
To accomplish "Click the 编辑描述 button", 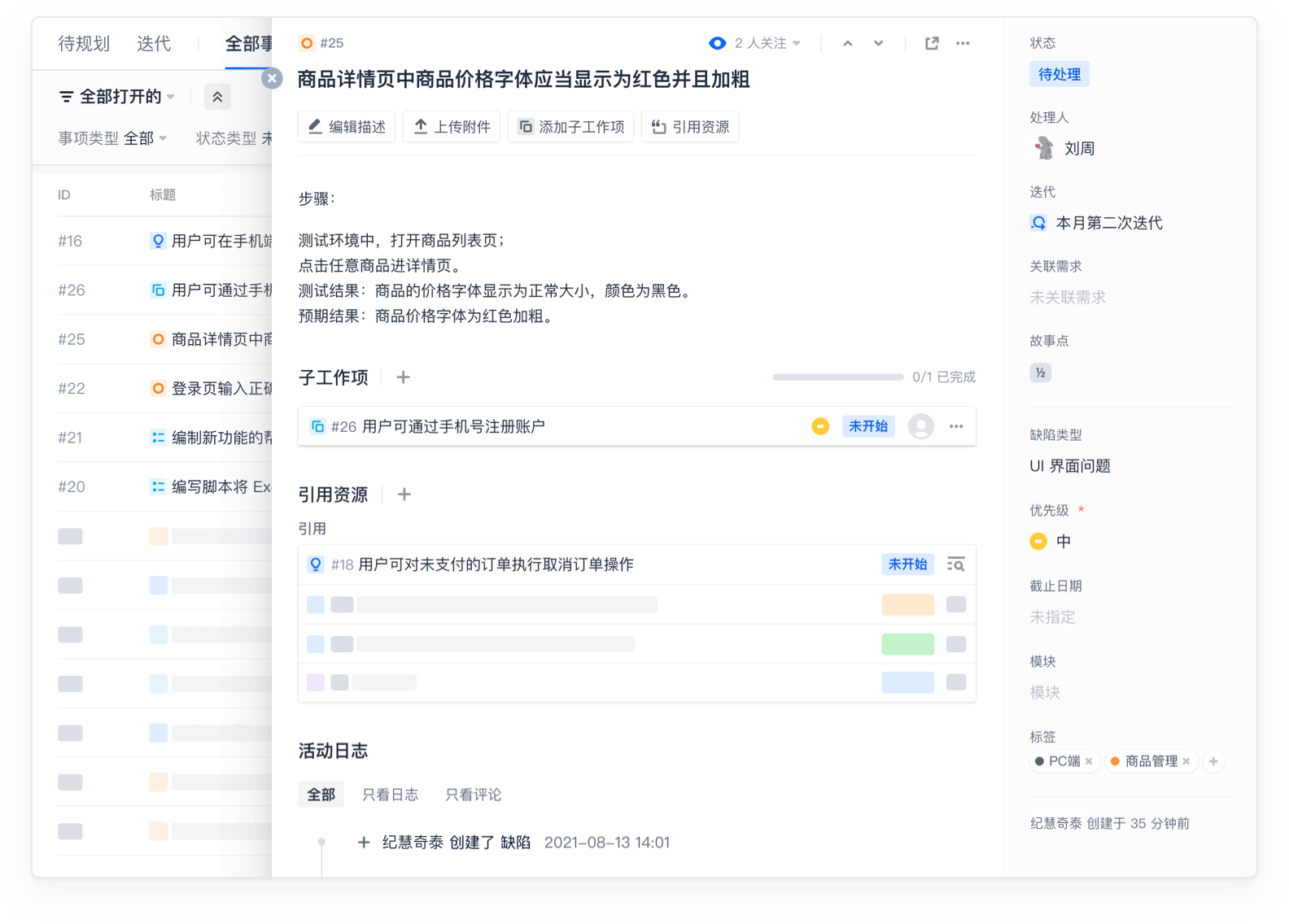I will click(x=347, y=127).
